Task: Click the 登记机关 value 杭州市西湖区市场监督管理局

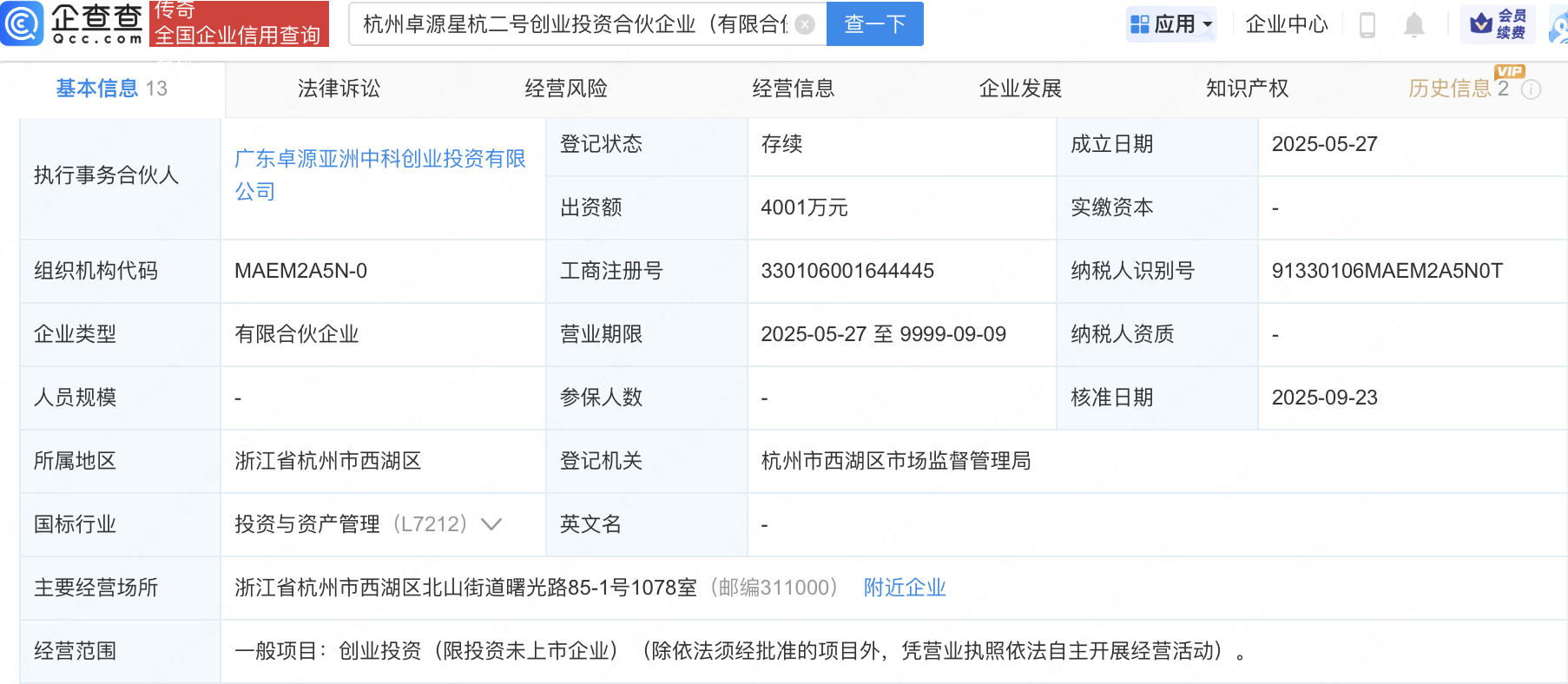Action: tap(896, 461)
